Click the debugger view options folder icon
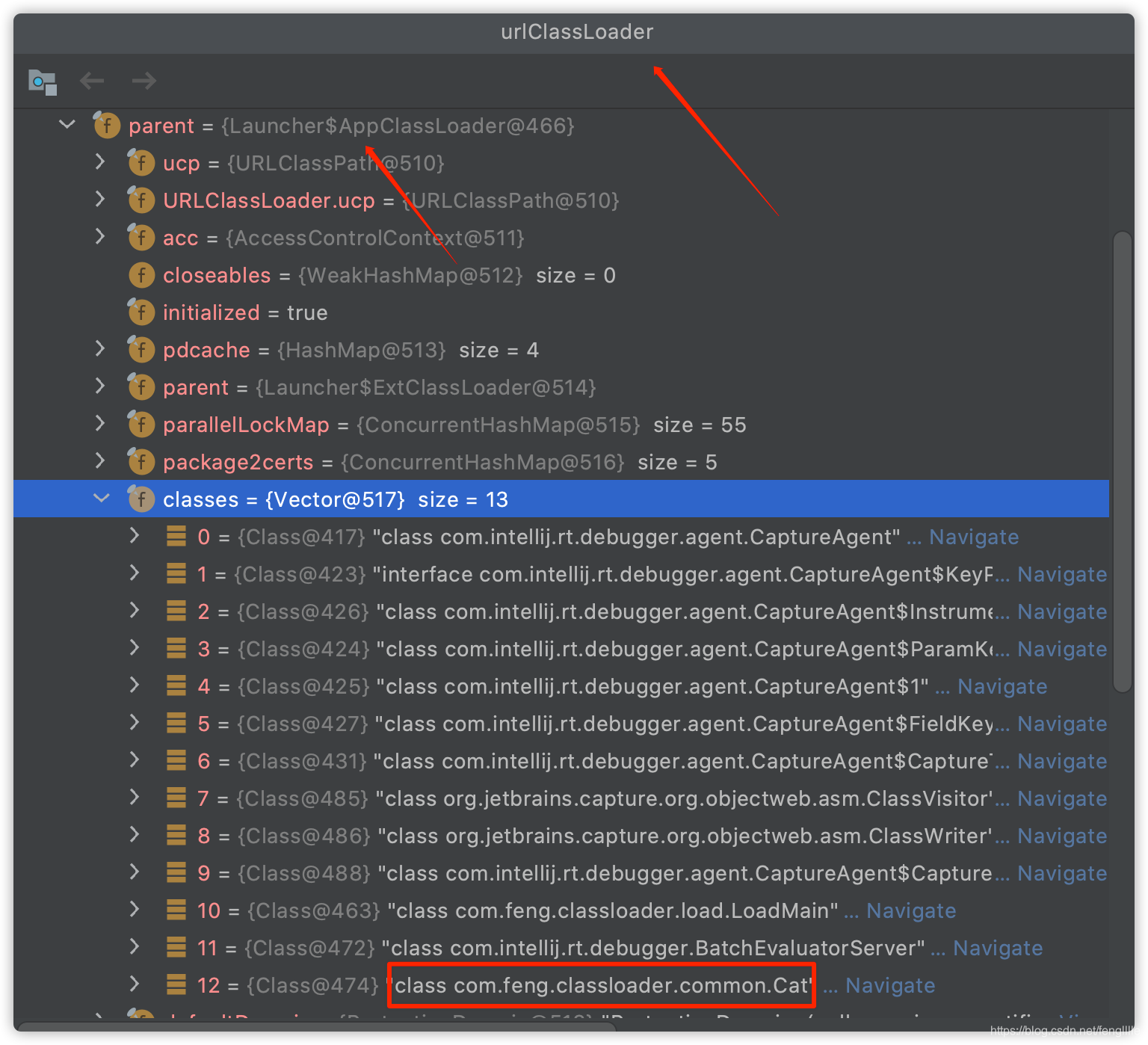1148x1045 pixels. [x=43, y=82]
